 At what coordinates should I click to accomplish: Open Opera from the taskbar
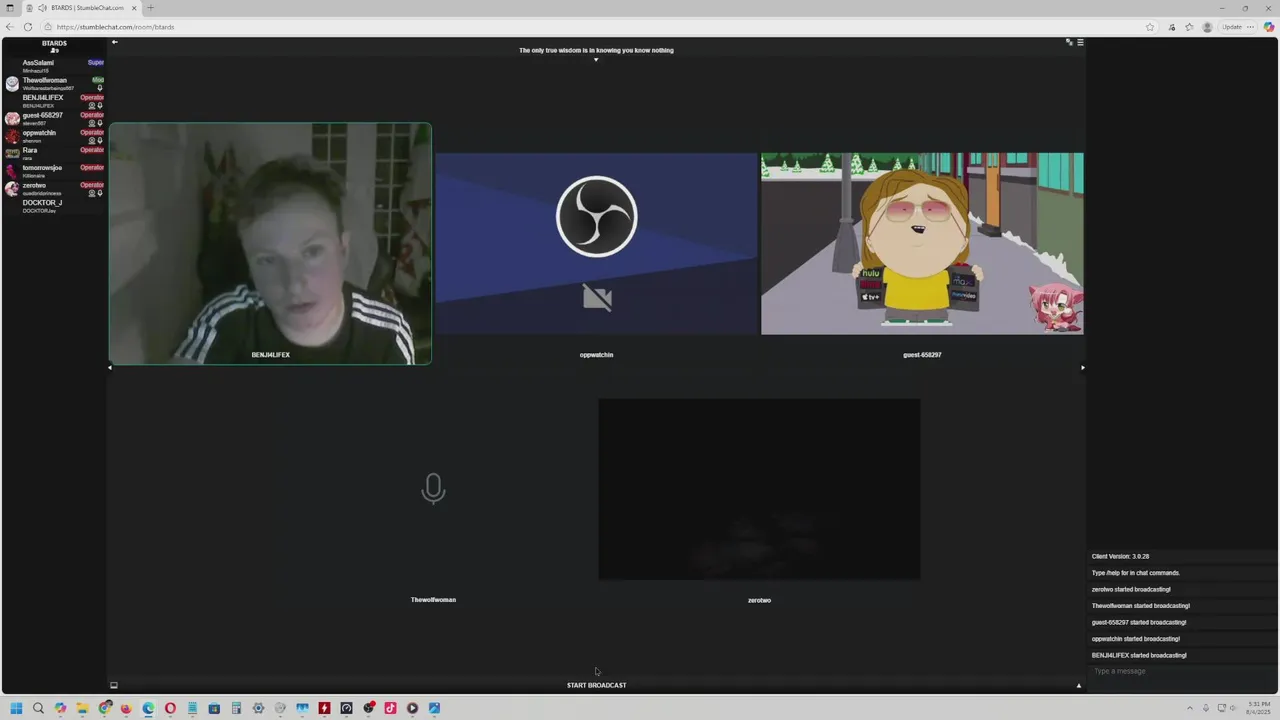pos(170,708)
